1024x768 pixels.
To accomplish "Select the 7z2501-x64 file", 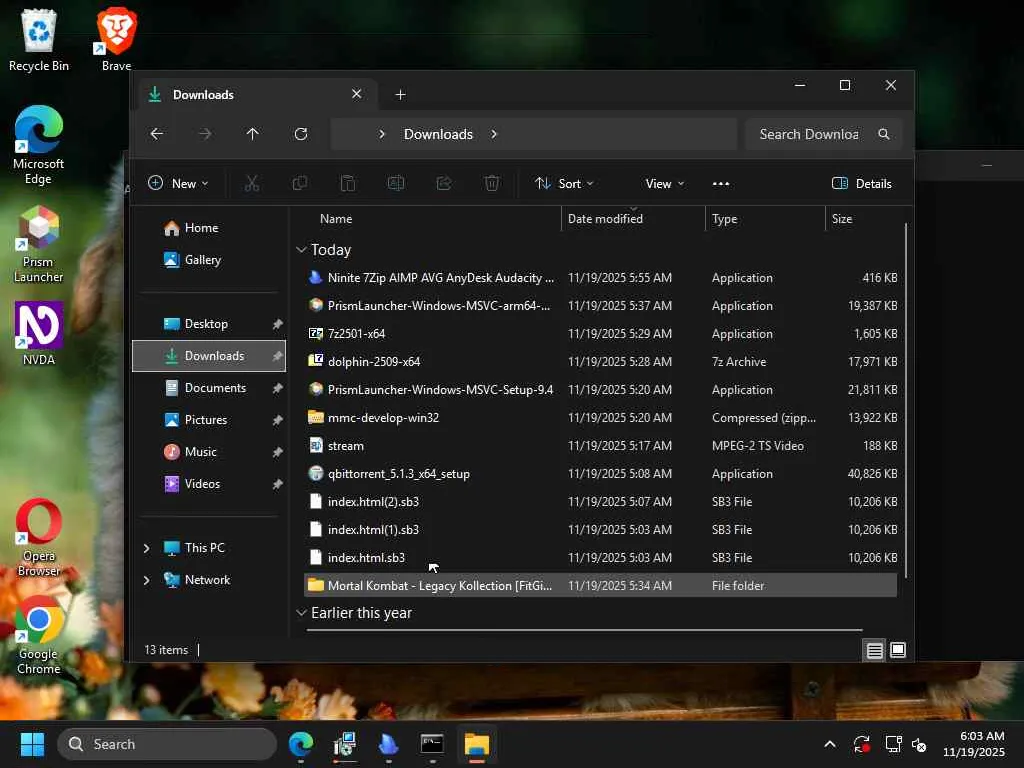I will pos(600,334).
